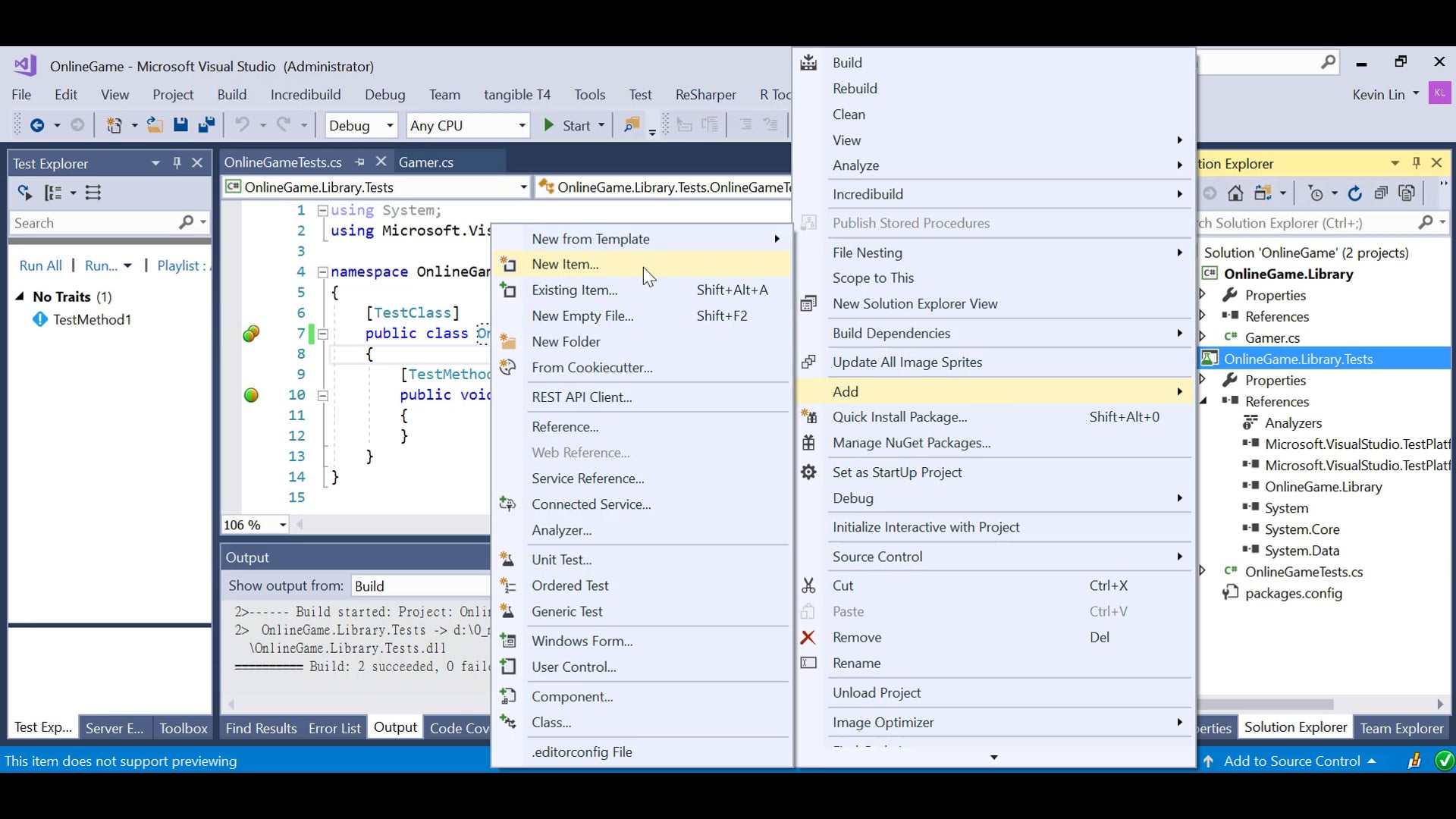Open the Any CPU platform dropdown
This screenshot has height=819, width=1456.
522,125
